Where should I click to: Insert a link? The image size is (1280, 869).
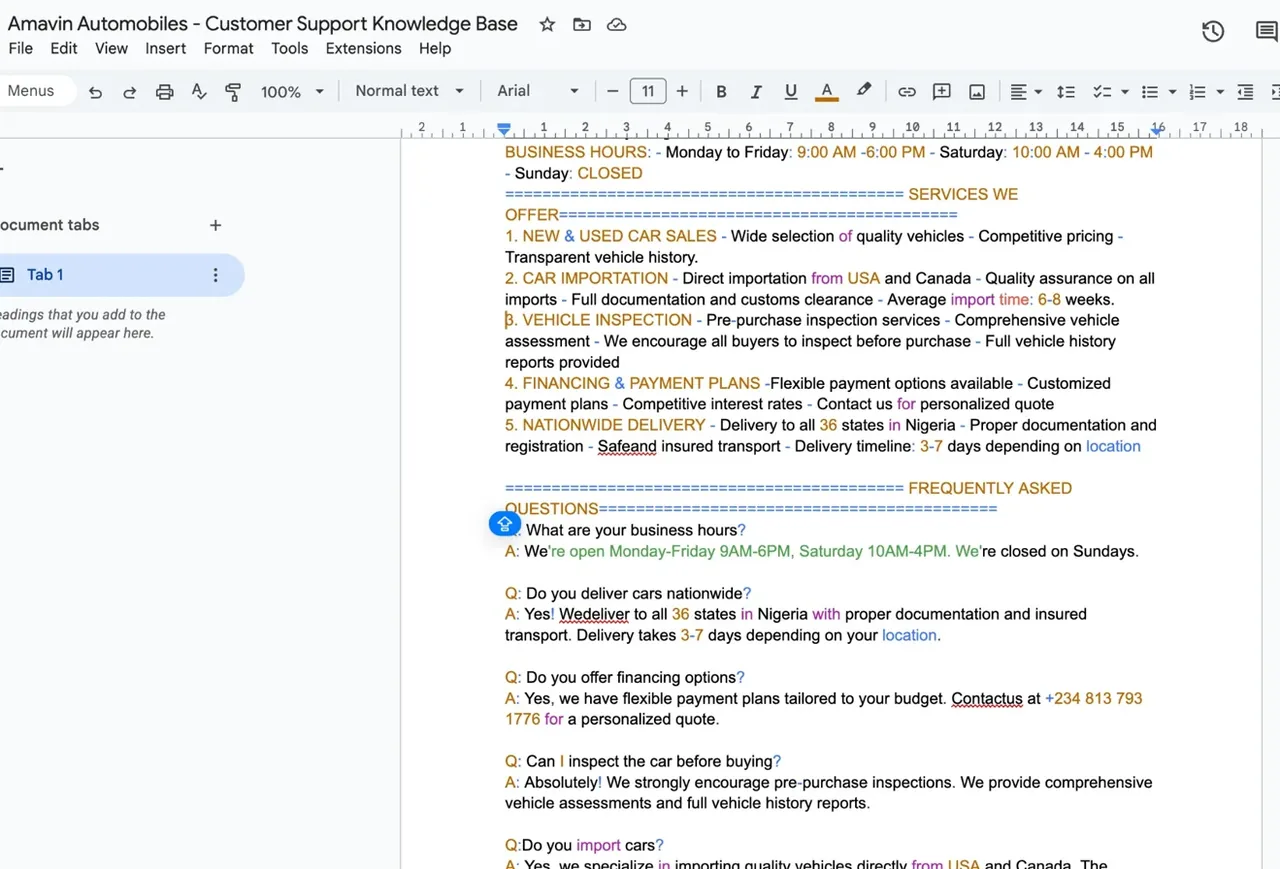(907, 92)
